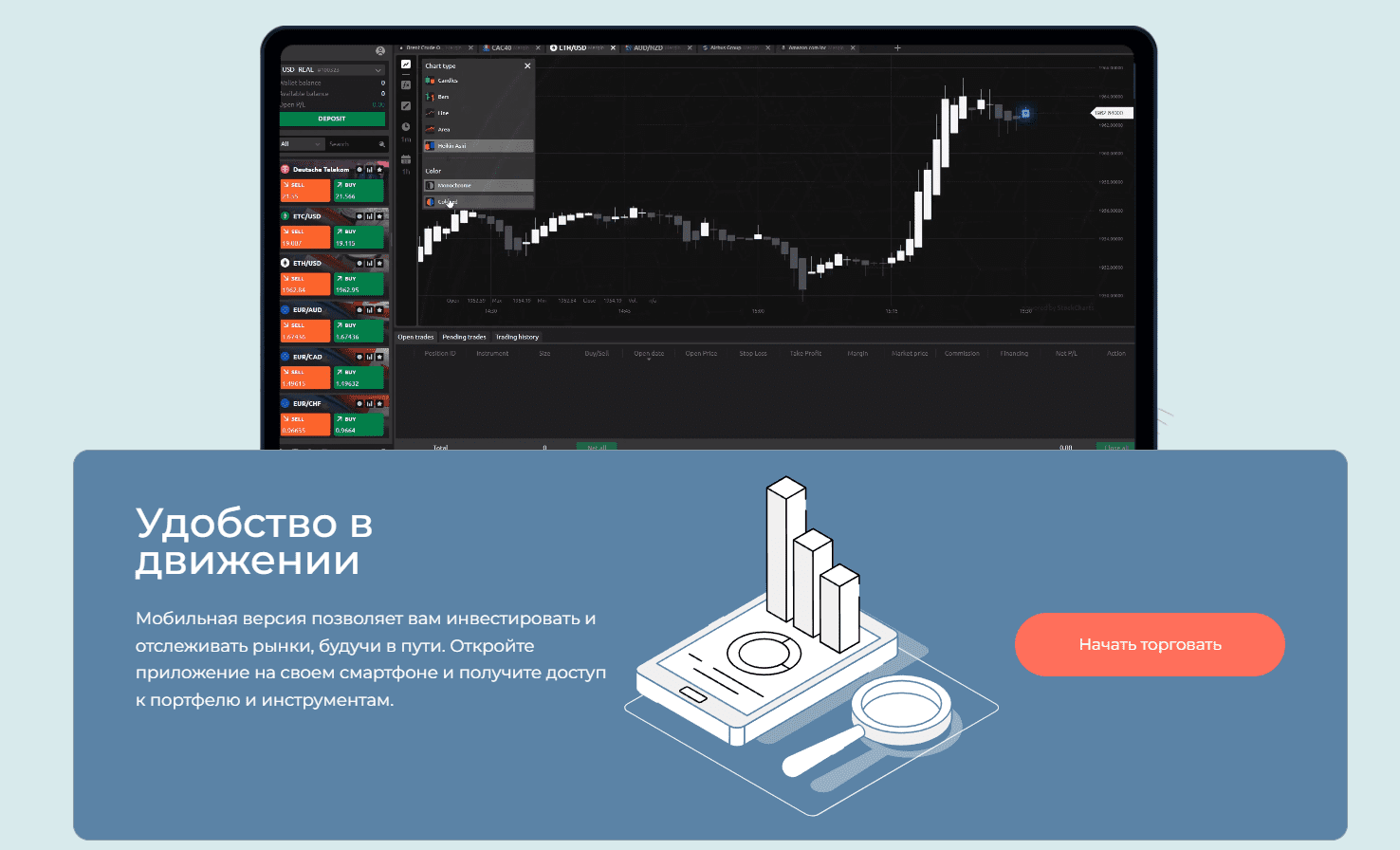Screen dimensions: 1400x850
Task: Close the Chart type panel
Action: click(527, 65)
